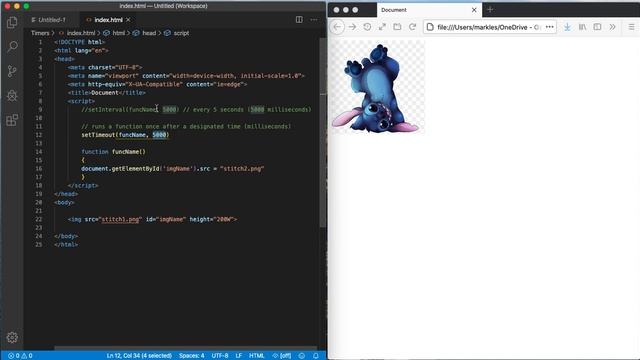This screenshot has width=640, height=360.
Task: Open the editor More Actions menu
Action: click(313, 20)
